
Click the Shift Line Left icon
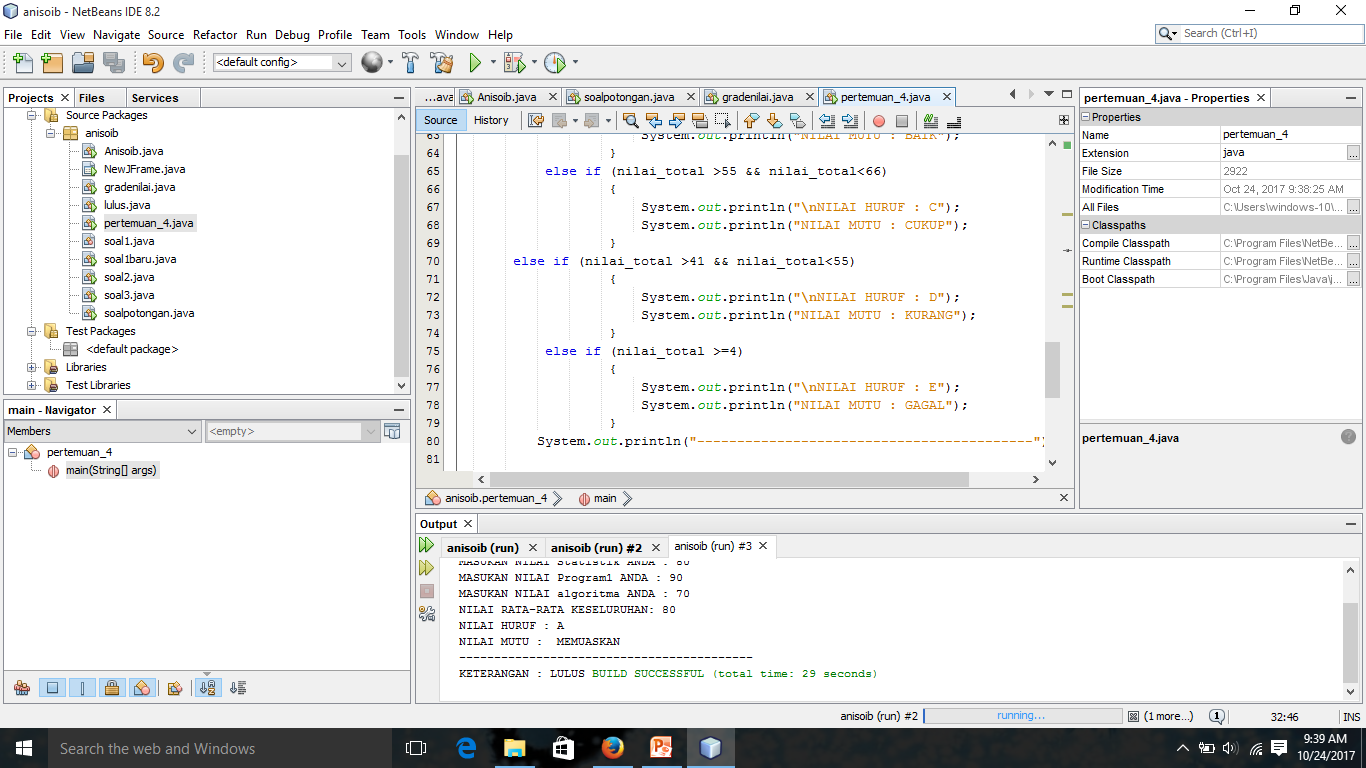pos(827,120)
